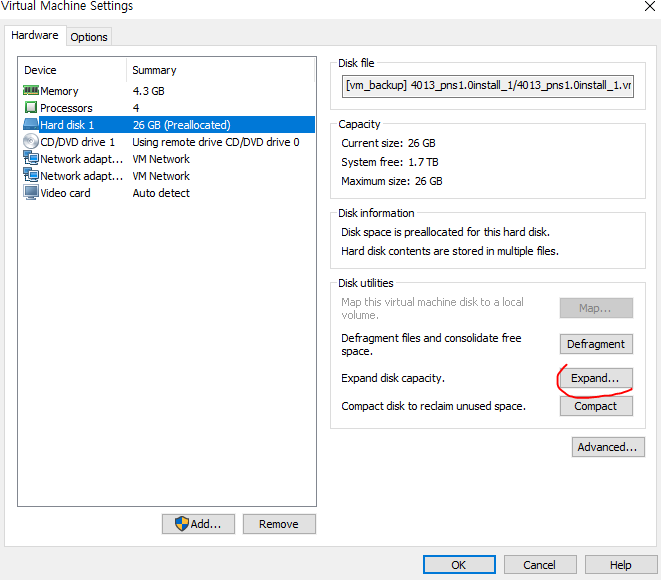Open Advanced... disk settings
This screenshot has width=661, height=580.
point(607,447)
